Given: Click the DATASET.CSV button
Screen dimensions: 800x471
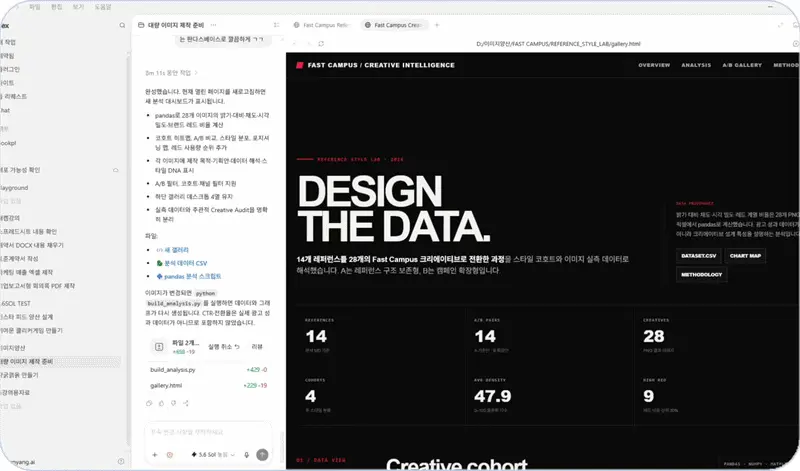Looking at the screenshot, I should (698, 256).
